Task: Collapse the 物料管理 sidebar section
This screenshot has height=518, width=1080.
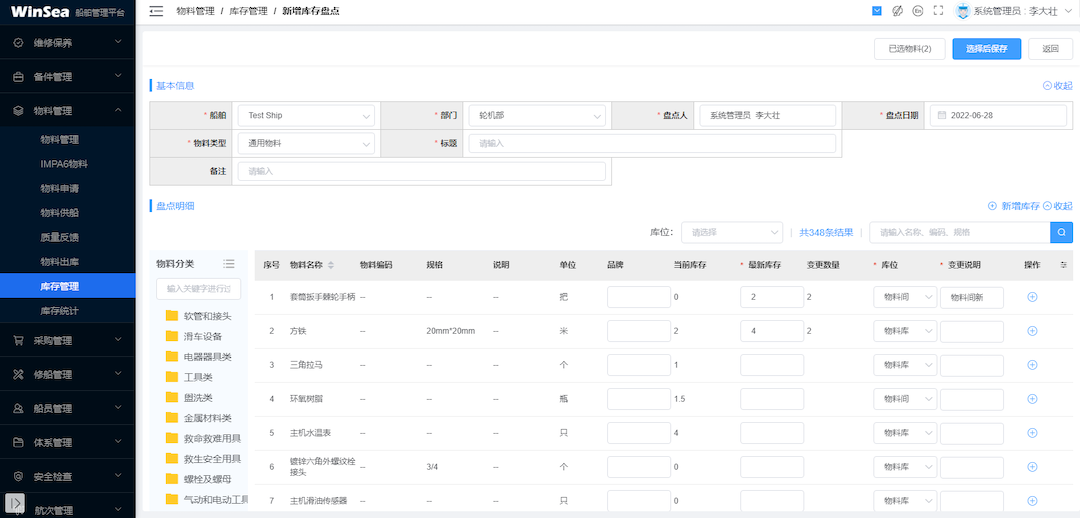Action: tap(68, 110)
